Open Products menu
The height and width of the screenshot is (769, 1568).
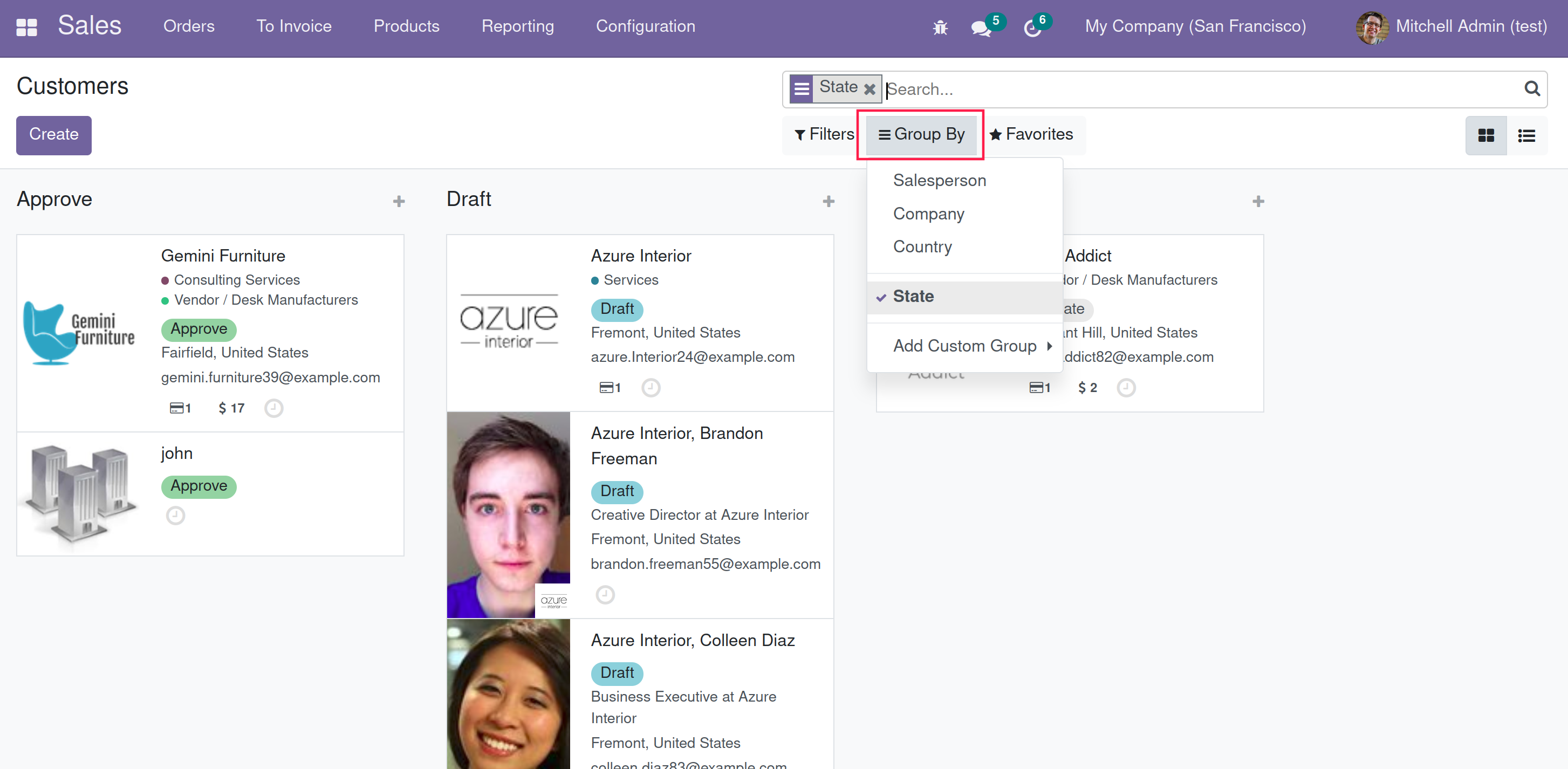[x=406, y=26]
